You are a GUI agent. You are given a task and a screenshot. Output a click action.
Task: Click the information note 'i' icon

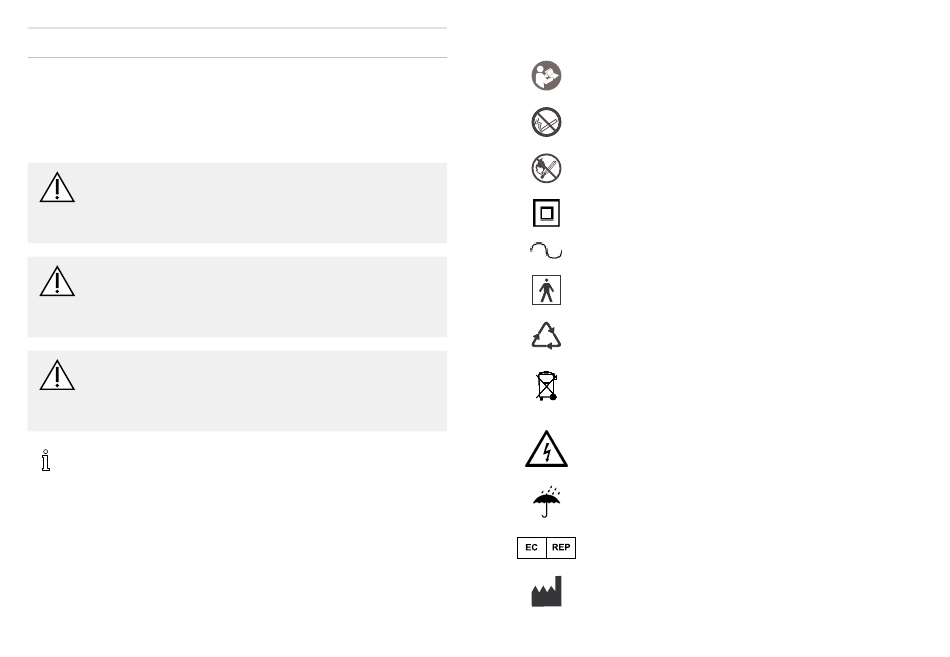point(45,460)
